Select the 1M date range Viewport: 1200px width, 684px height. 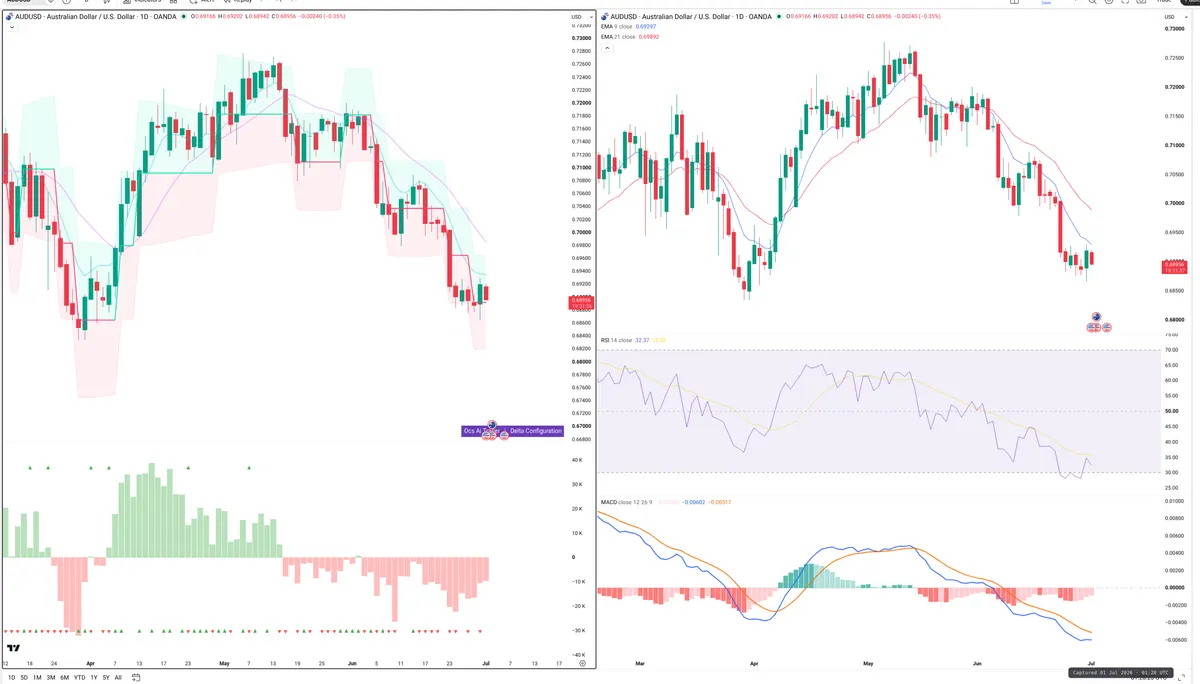coord(37,678)
